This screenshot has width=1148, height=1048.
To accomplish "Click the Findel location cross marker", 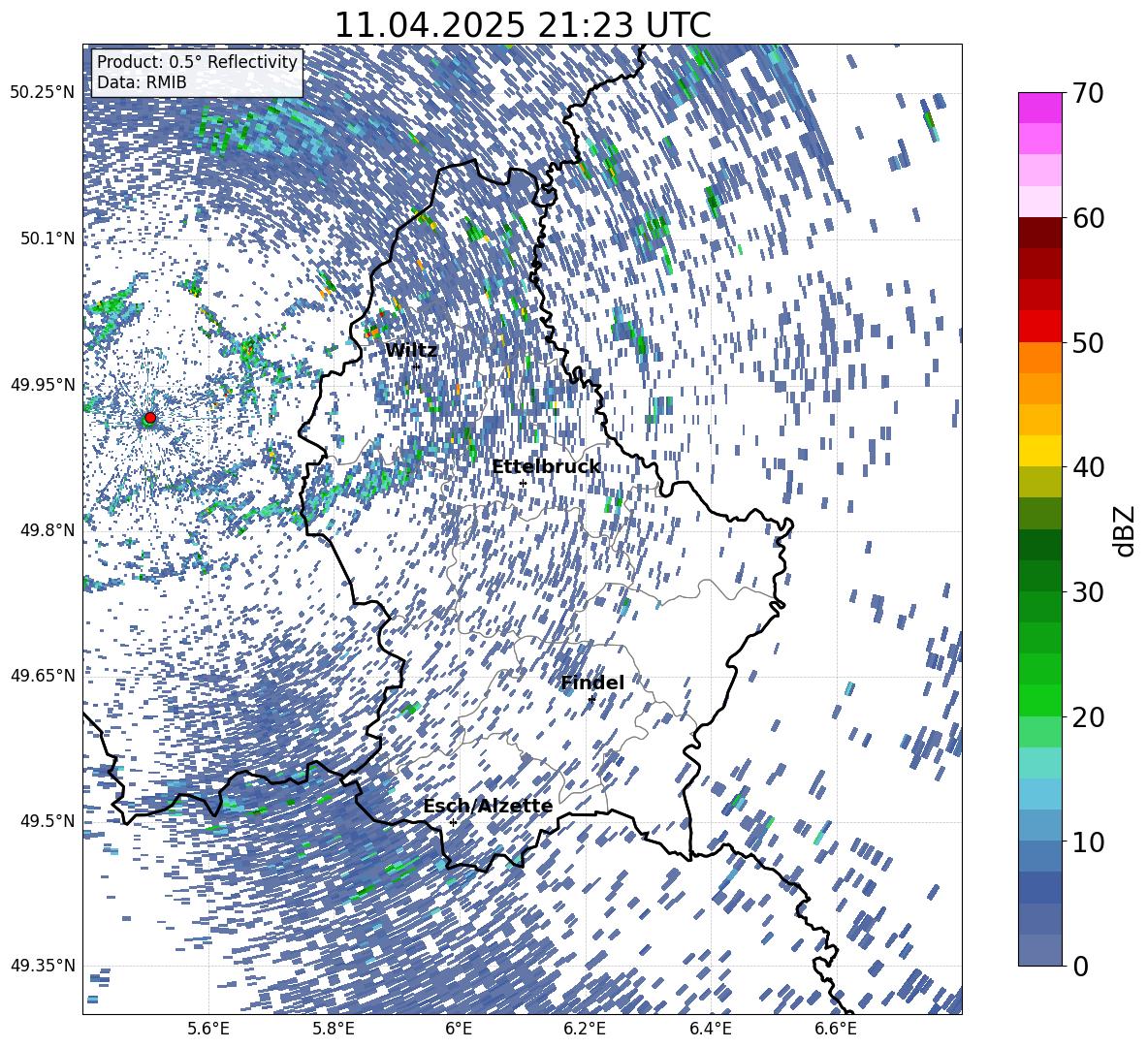I will click(x=591, y=700).
